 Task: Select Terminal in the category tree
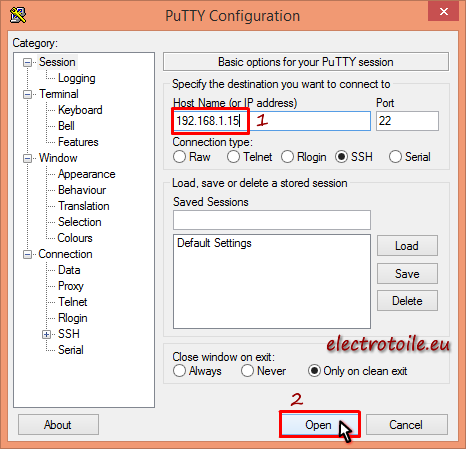[x=59, y=94]
